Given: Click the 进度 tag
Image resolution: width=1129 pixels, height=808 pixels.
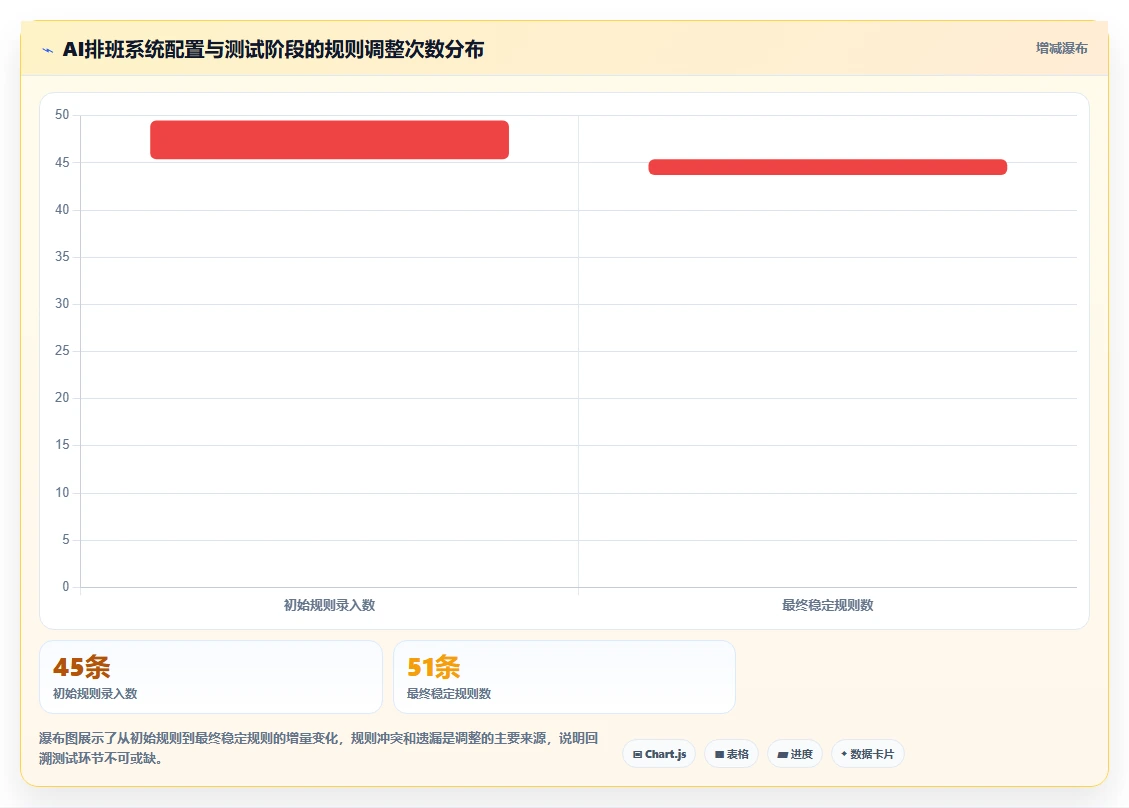Looking at the screenshot, I should (x=795, y=754).
